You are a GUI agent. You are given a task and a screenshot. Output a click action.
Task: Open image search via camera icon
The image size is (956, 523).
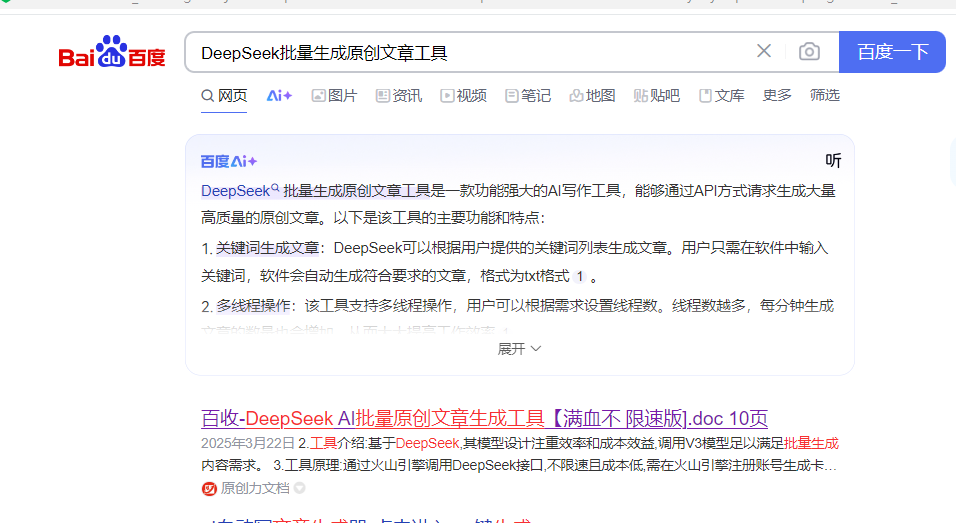[x=809, y=52]
